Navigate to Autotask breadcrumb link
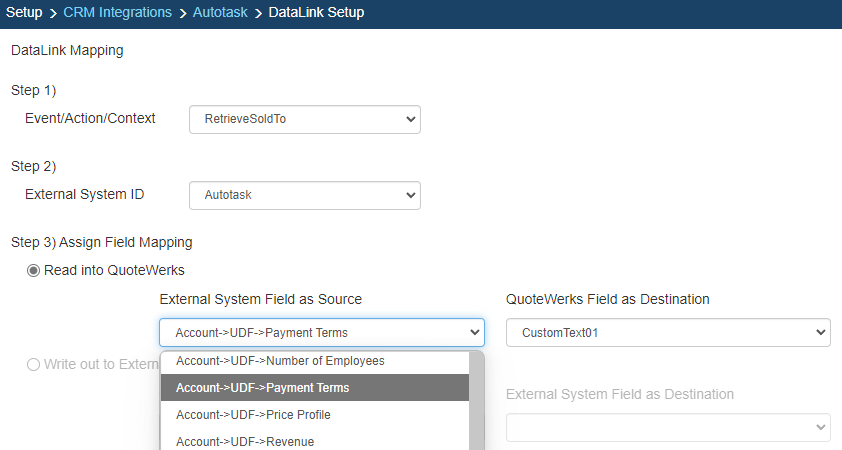Screen dimensions: 842x450 220,13
